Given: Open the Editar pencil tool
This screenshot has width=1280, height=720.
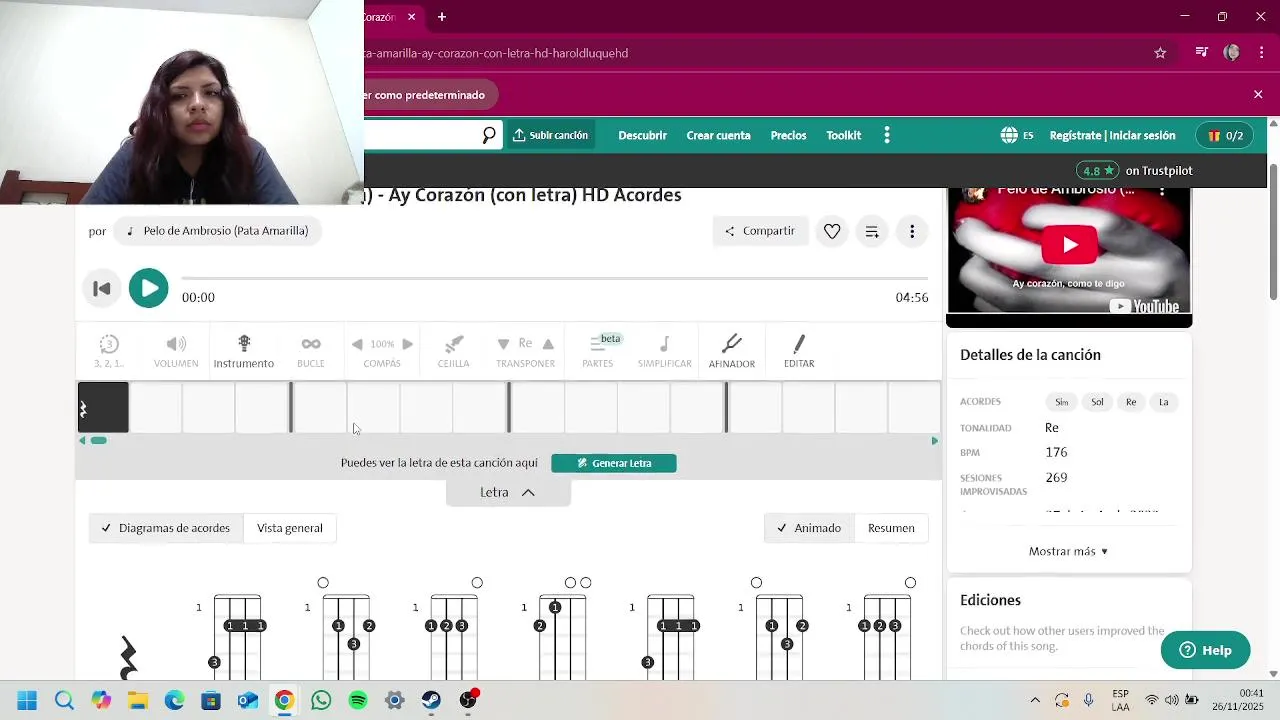Looking at the screenshot, I should 799,351.
